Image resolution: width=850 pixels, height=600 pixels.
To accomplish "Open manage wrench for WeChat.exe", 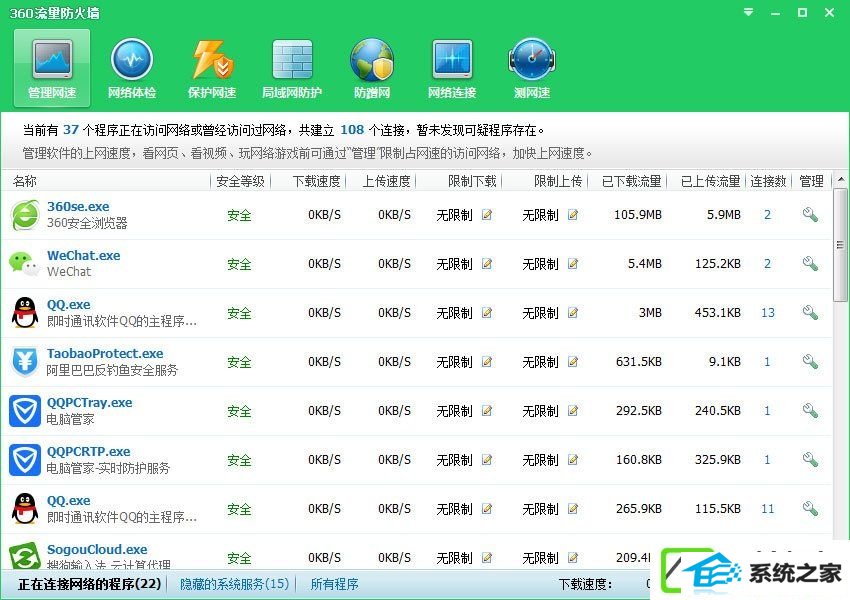I will pyautogui.click(x=810, y=264).
